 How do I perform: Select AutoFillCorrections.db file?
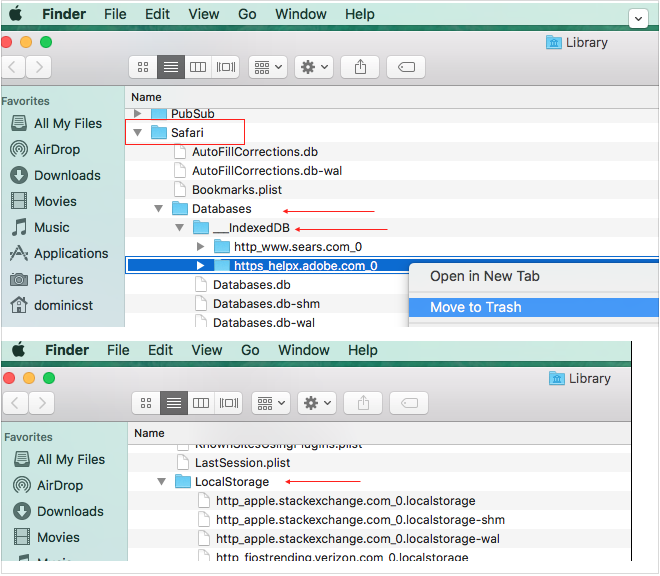point(255,152)
